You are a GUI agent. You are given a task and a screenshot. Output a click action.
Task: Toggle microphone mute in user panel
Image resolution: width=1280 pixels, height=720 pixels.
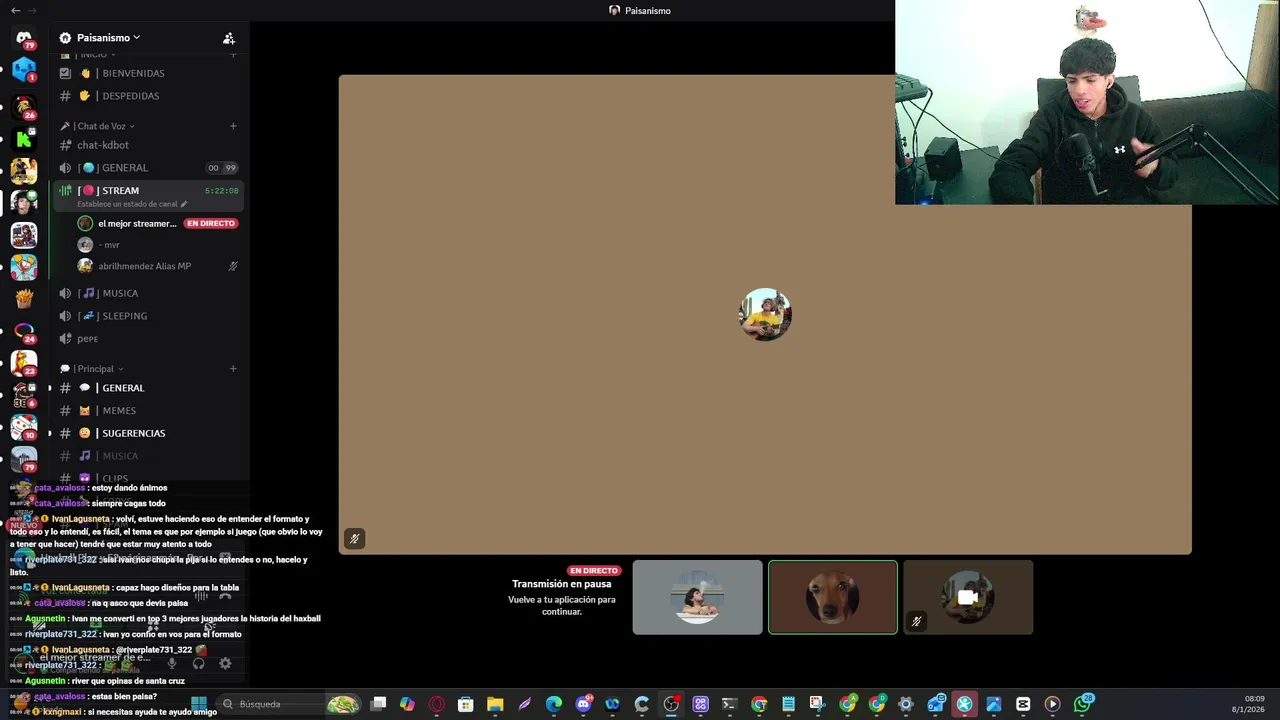(x=172, y=663)
